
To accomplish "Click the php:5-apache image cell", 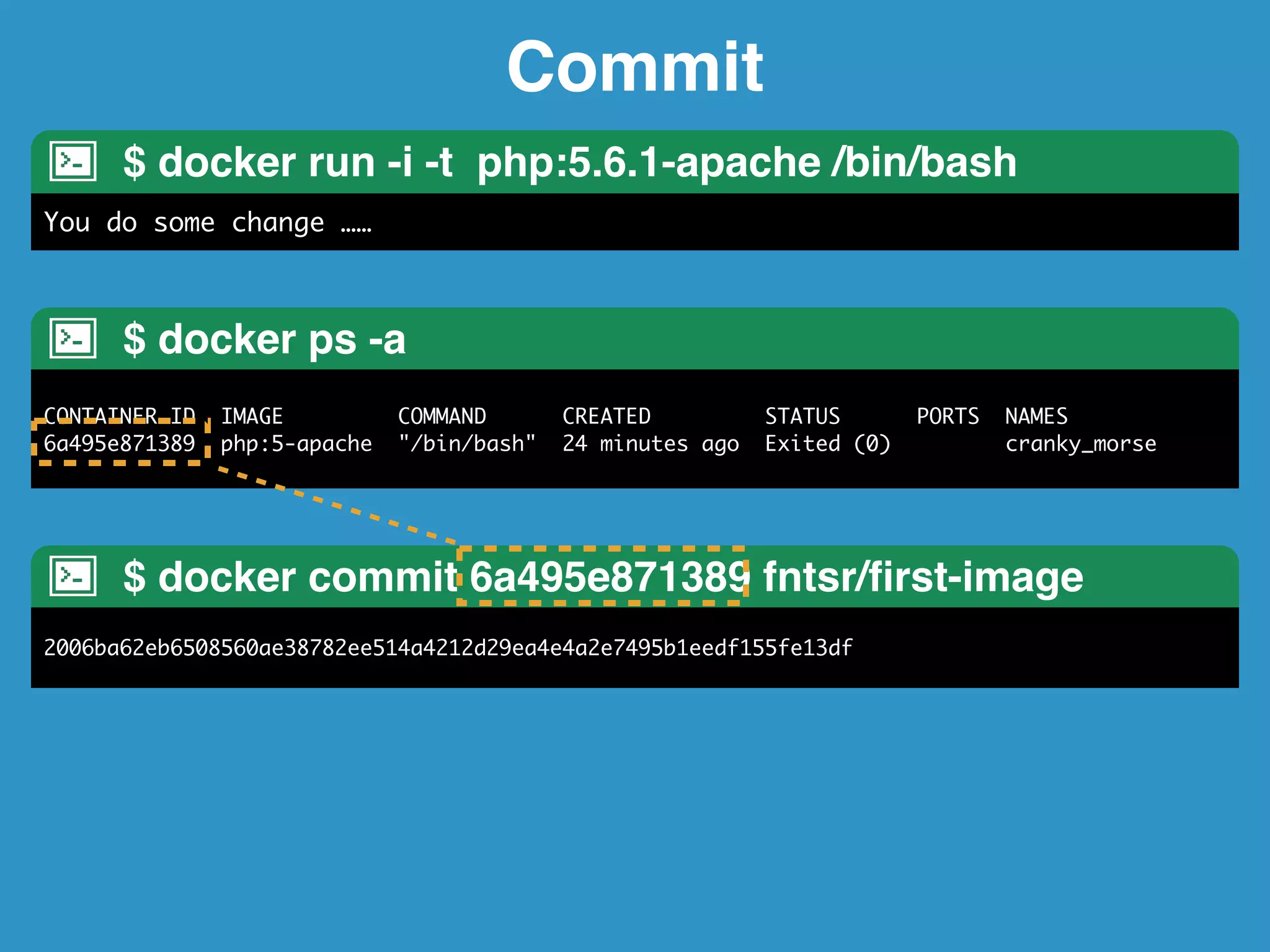I will click(296, 444).
